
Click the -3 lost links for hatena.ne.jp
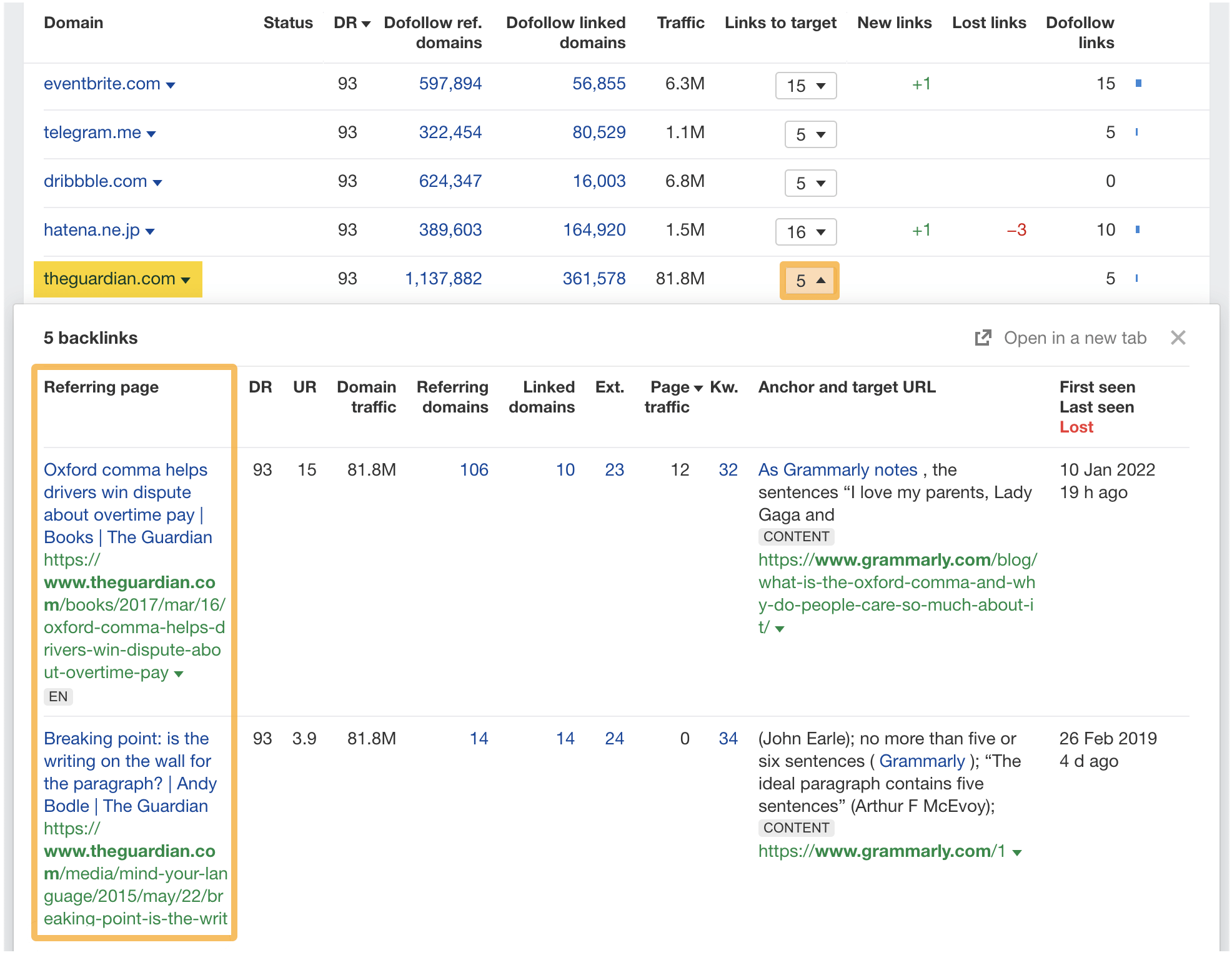[x=1016, y=229]
